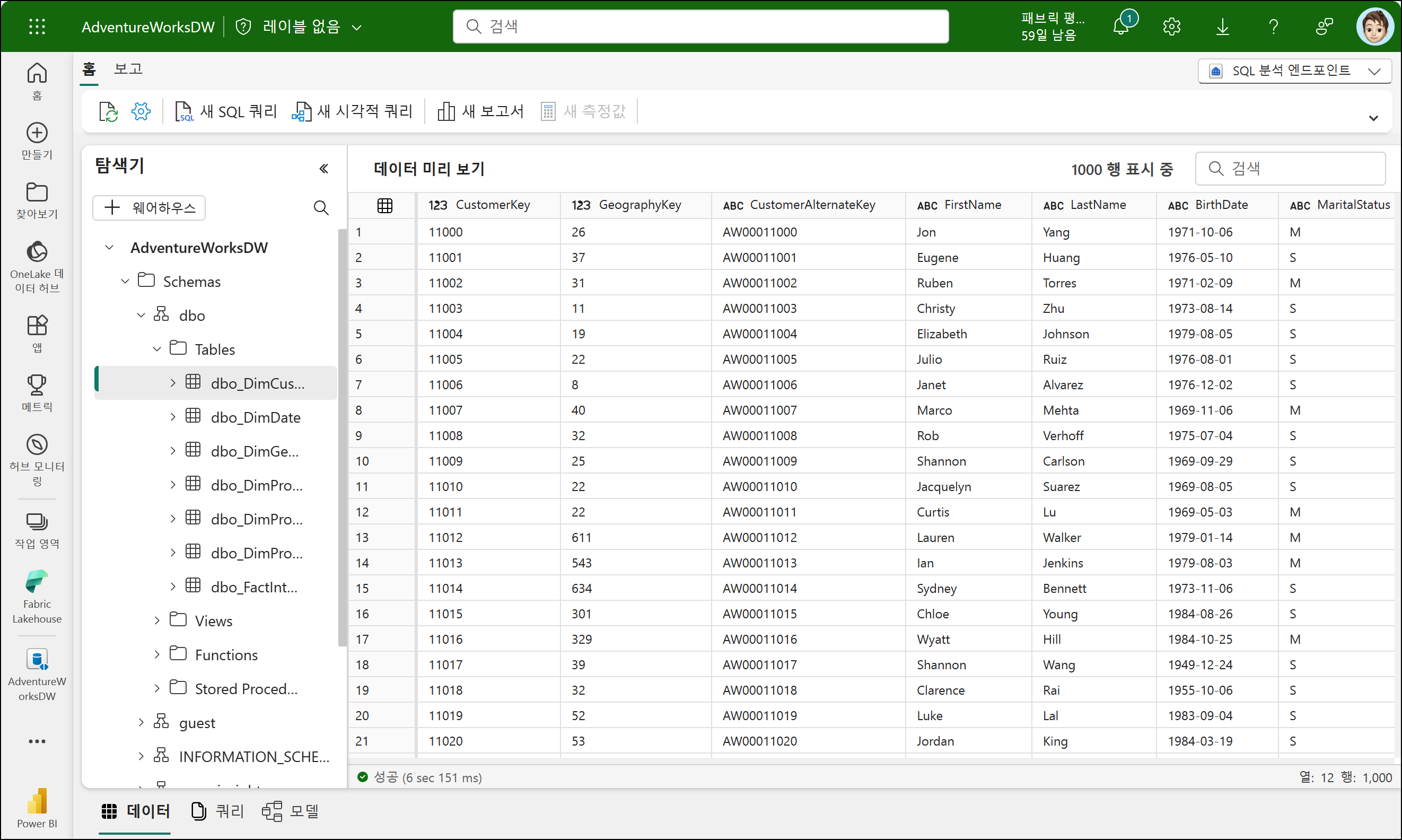This screenshot has width=1402, height=840.
Task: Open the SQL analytics endpoint dropdown
Action: pyautogui.click(x=1294, y=71)
